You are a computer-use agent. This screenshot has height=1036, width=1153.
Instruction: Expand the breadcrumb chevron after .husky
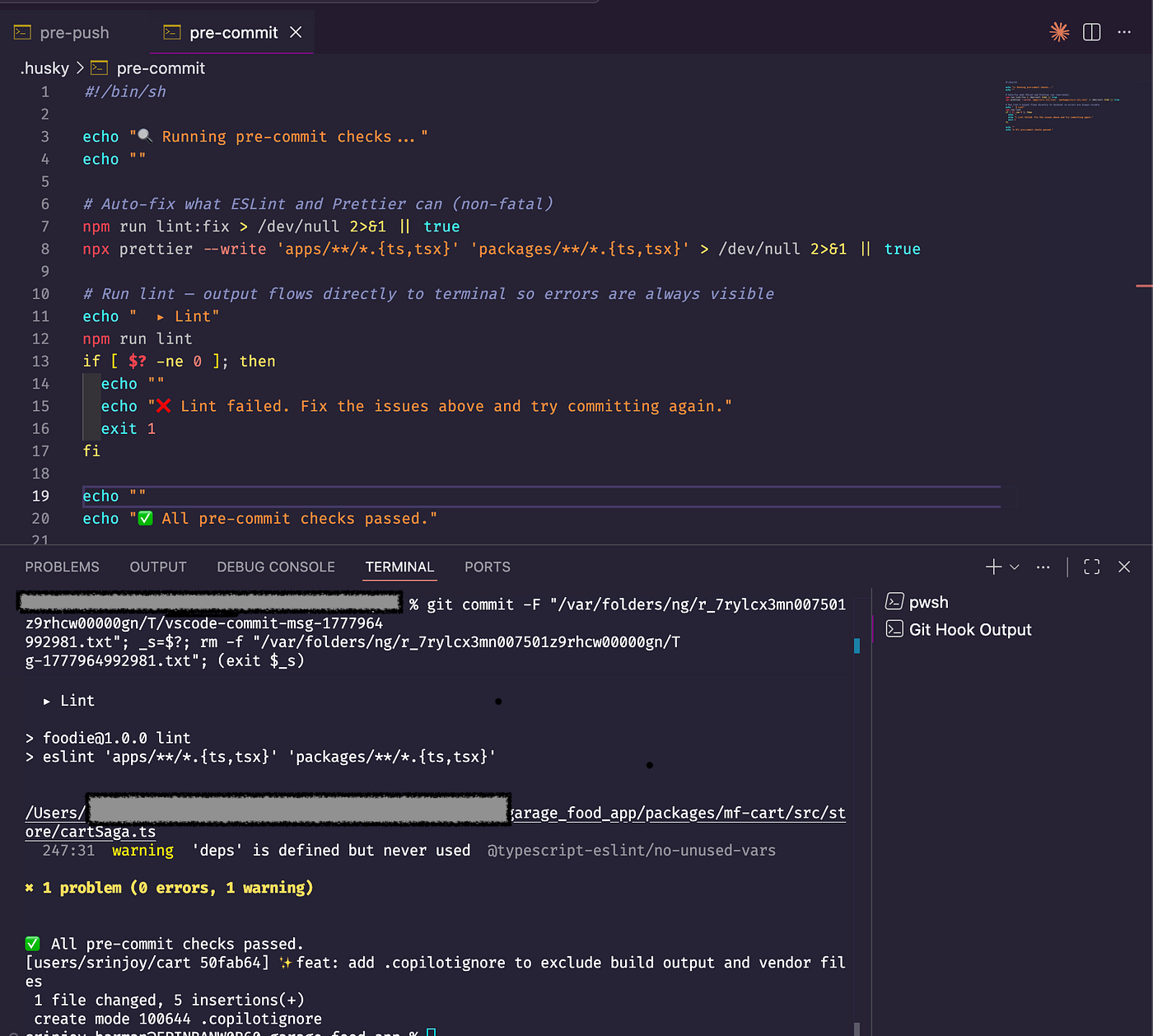tap(80, 68)
